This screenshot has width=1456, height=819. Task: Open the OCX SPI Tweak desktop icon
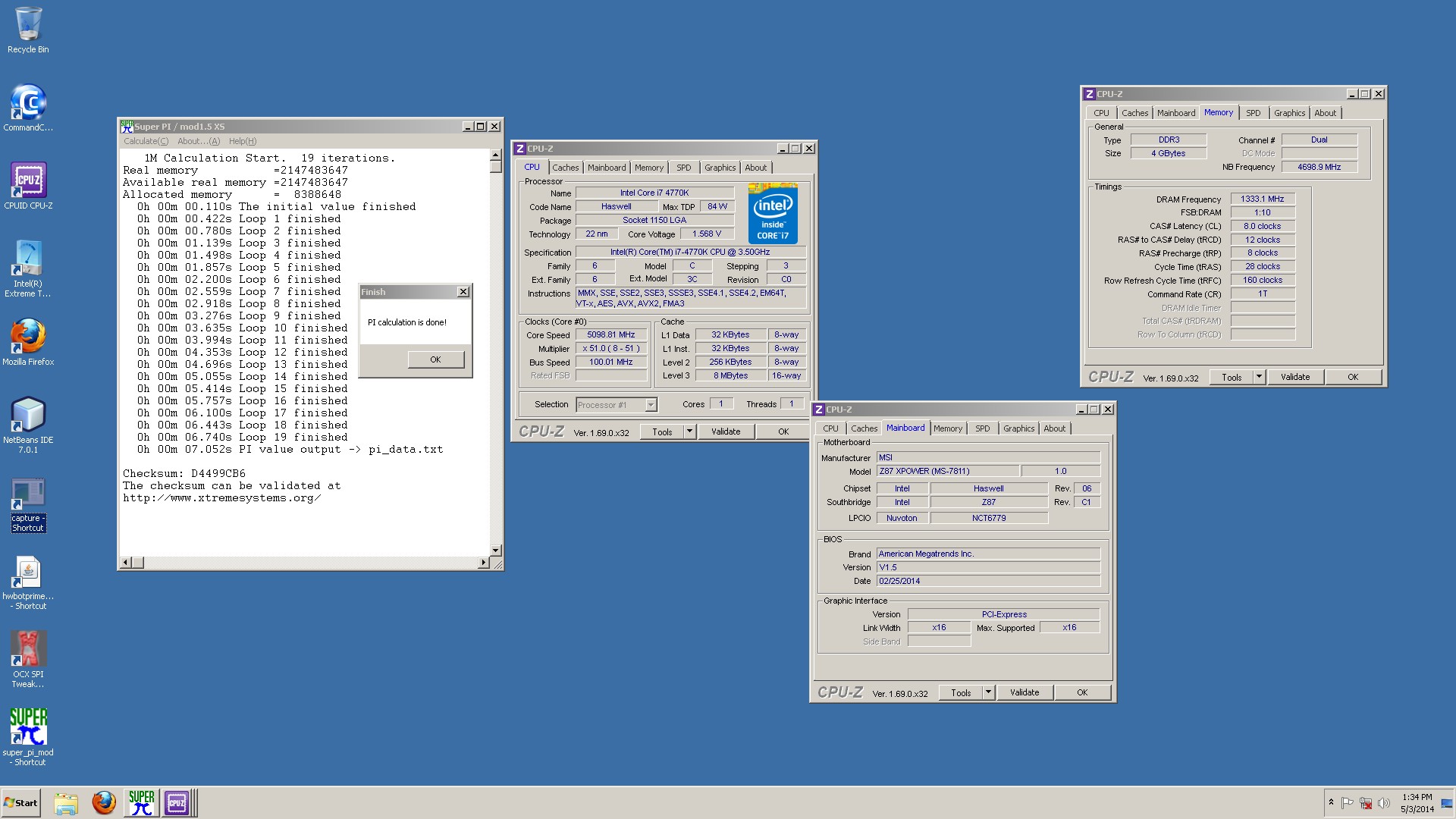(x=28, y=660)
